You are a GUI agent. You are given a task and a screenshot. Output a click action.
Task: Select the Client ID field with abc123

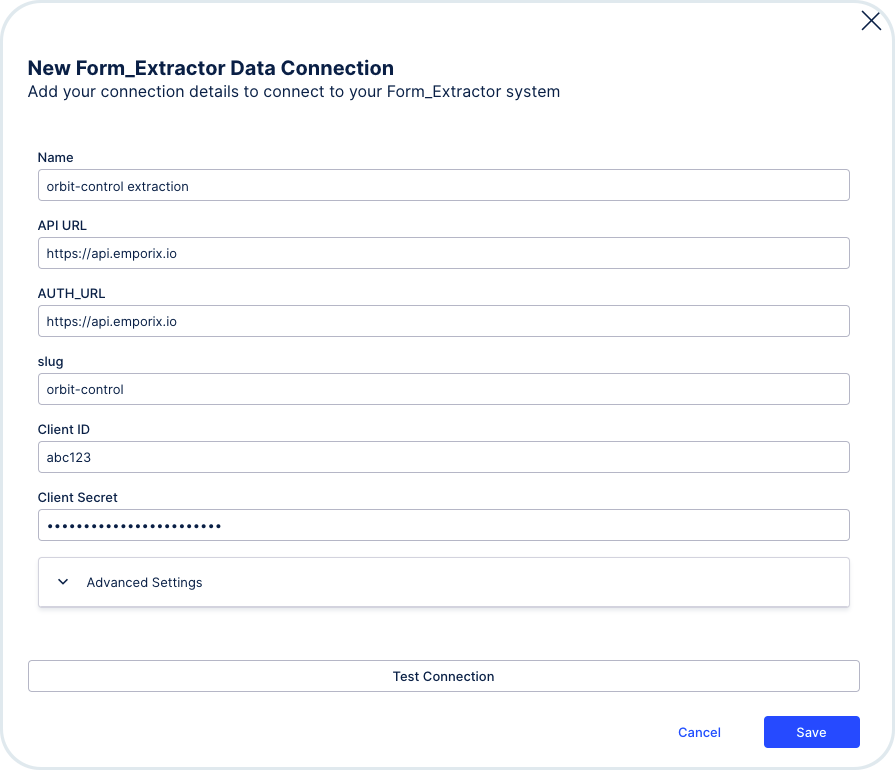coord(444,457)
